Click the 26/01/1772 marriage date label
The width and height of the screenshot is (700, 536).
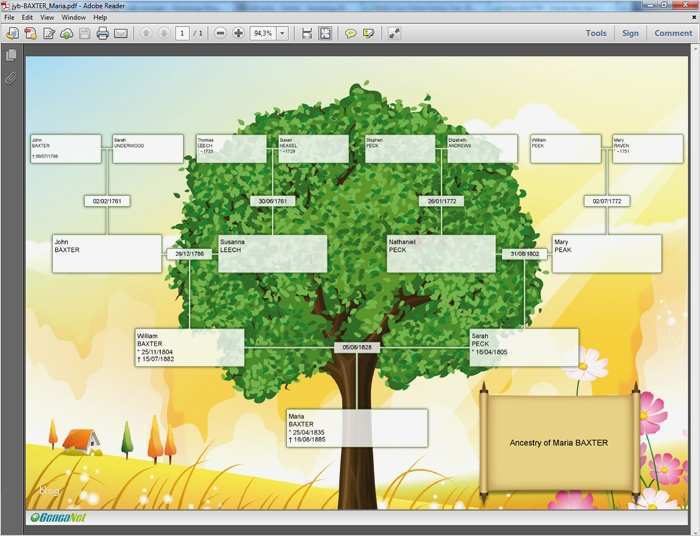[x=442, y=201]
